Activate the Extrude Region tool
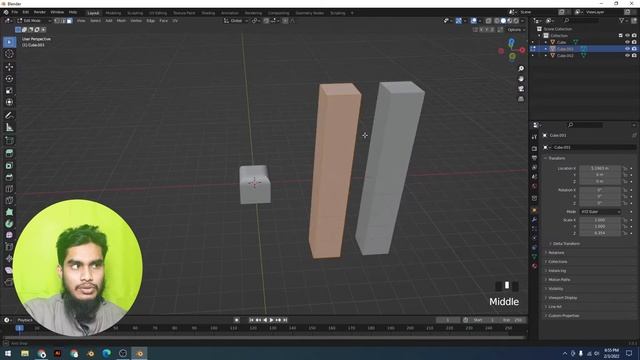The height and width of the screenshot is (360, 640). coord(9,153)
